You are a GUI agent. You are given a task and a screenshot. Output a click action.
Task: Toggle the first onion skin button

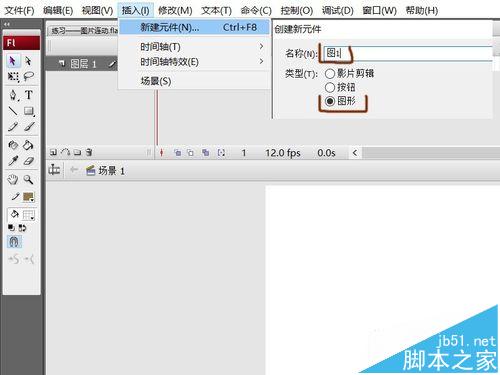[178, 153]
